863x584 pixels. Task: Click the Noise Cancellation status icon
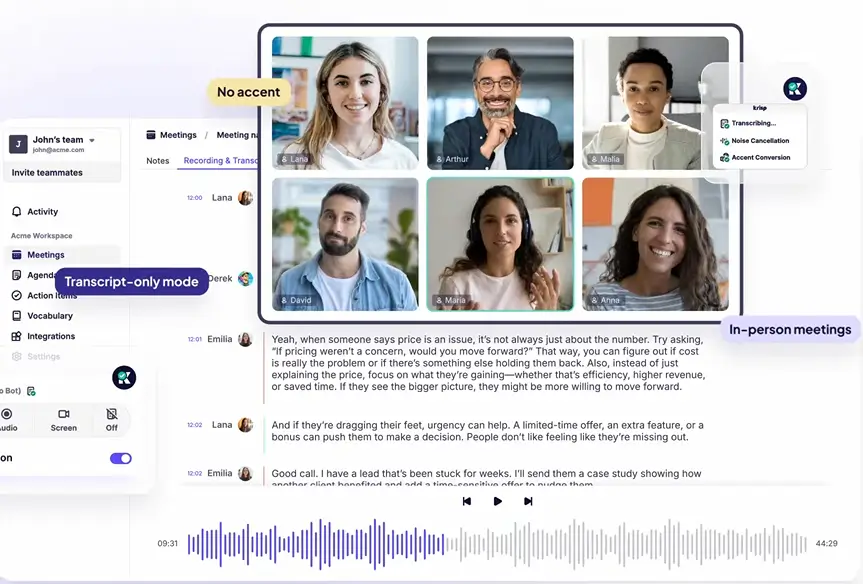click(x=723, y=141)
